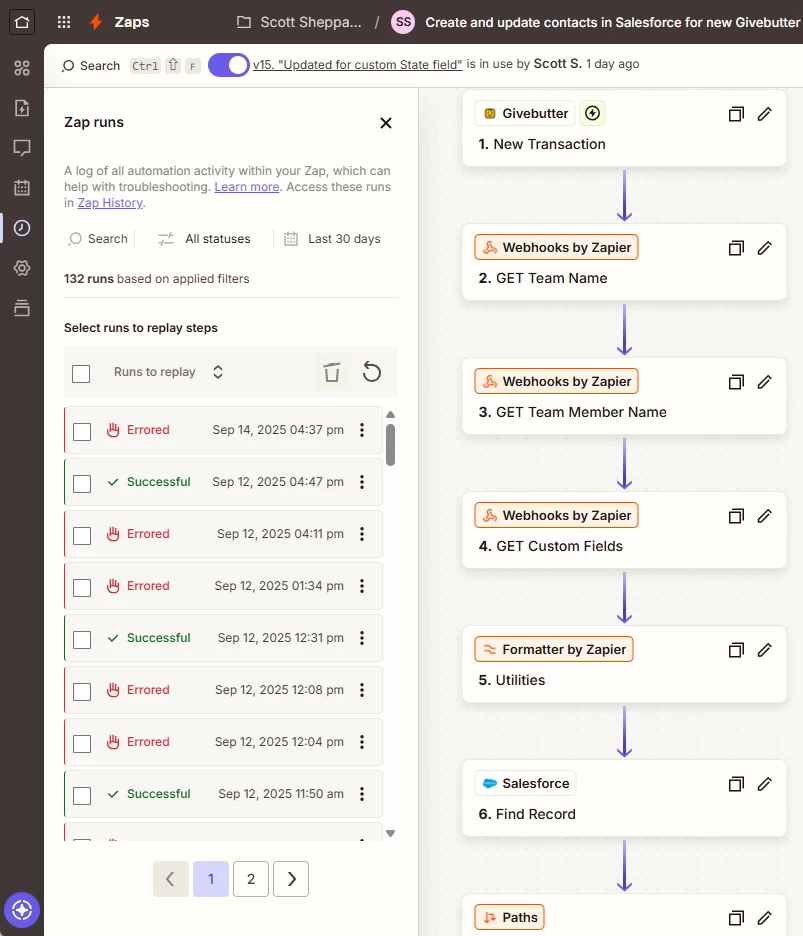Open the comments sidebar icon
Image resolution: width=803 pixels, height=936 pixels.
[22, 147]
